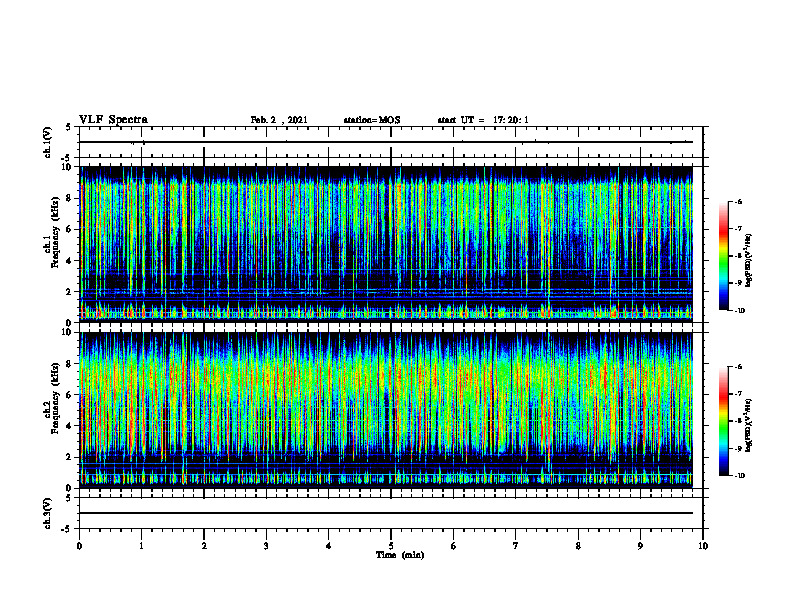This screenshot has width=792, height=612.
Task: Click the ch.3 voltage trace line
Action: (x=386, y=513)
